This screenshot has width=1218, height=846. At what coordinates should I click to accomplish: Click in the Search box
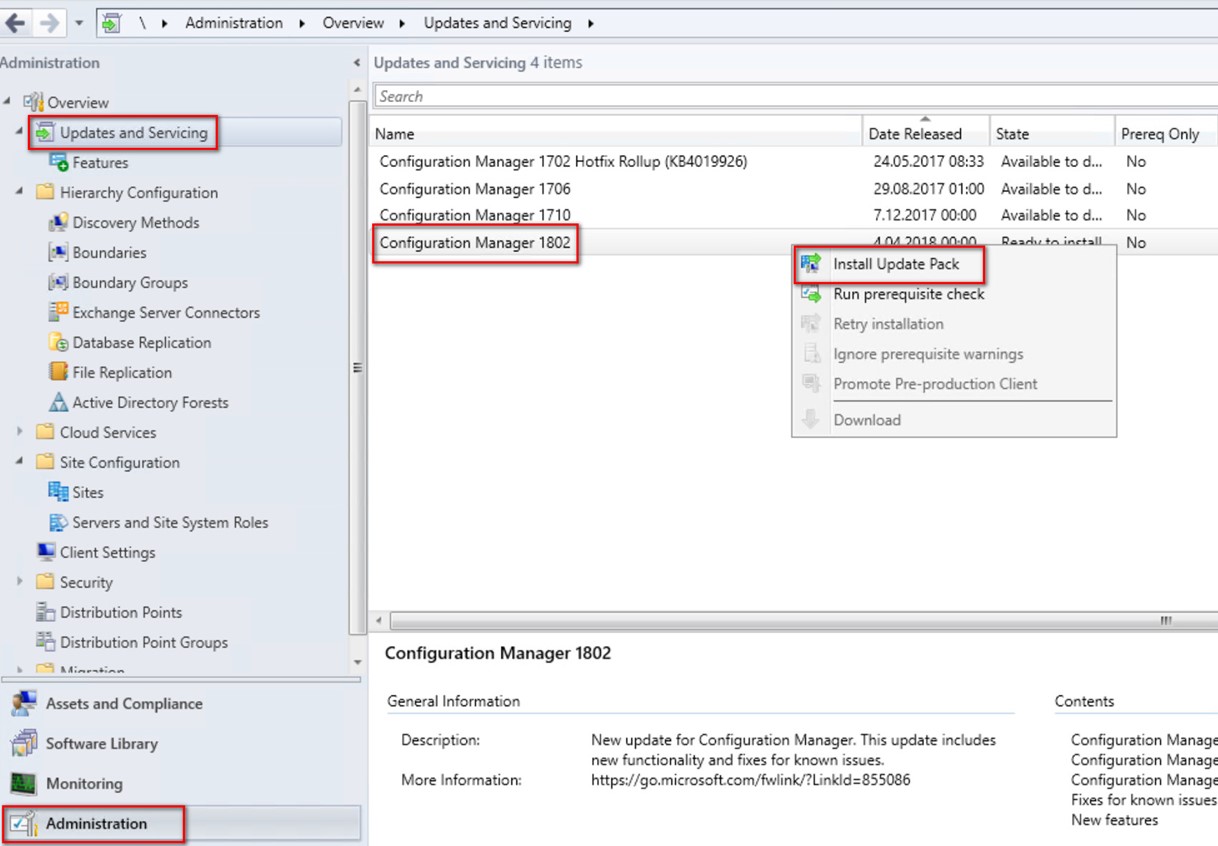[796, 97]
